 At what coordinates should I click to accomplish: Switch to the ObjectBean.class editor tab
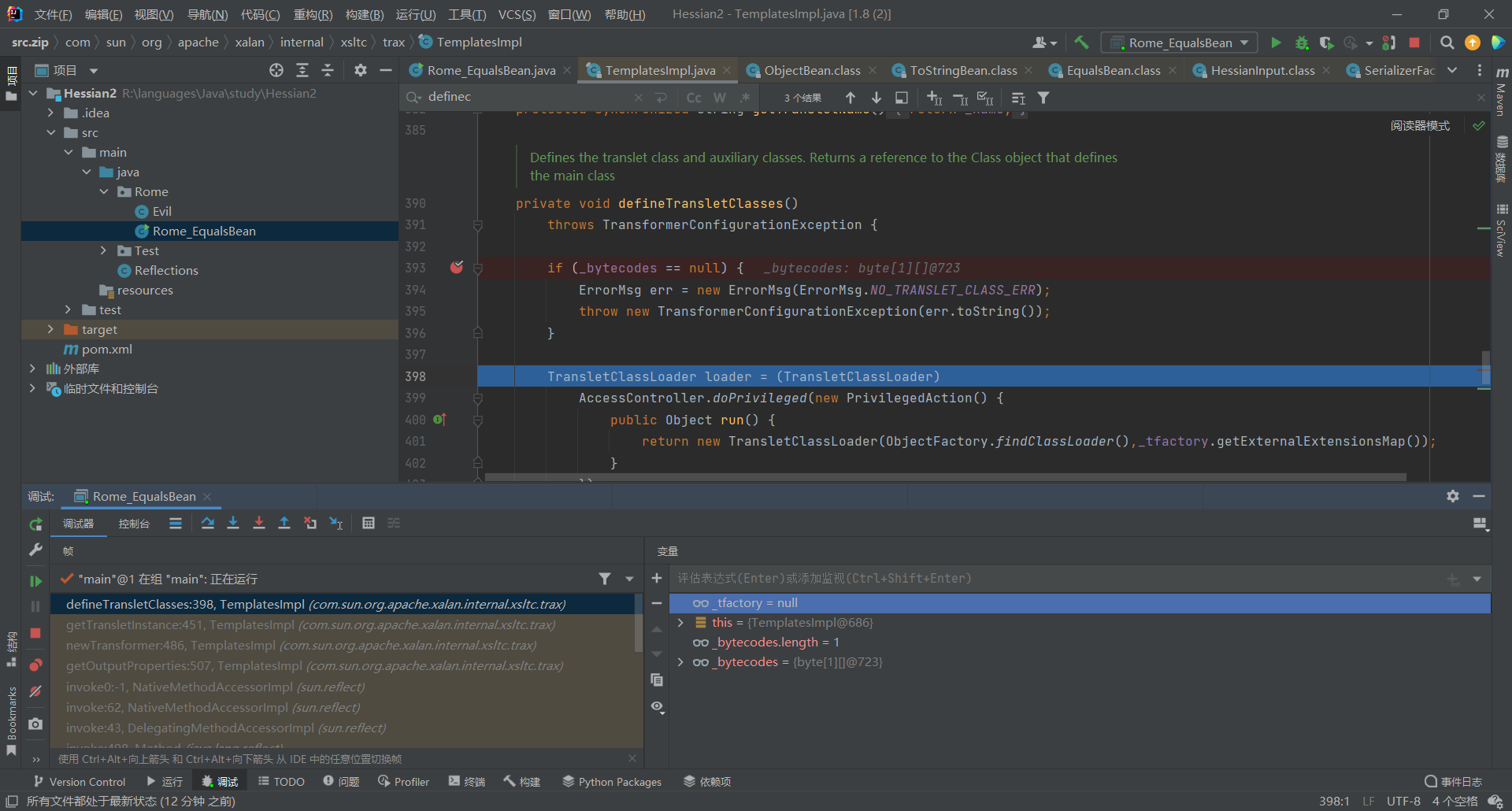tap(811, 71)
